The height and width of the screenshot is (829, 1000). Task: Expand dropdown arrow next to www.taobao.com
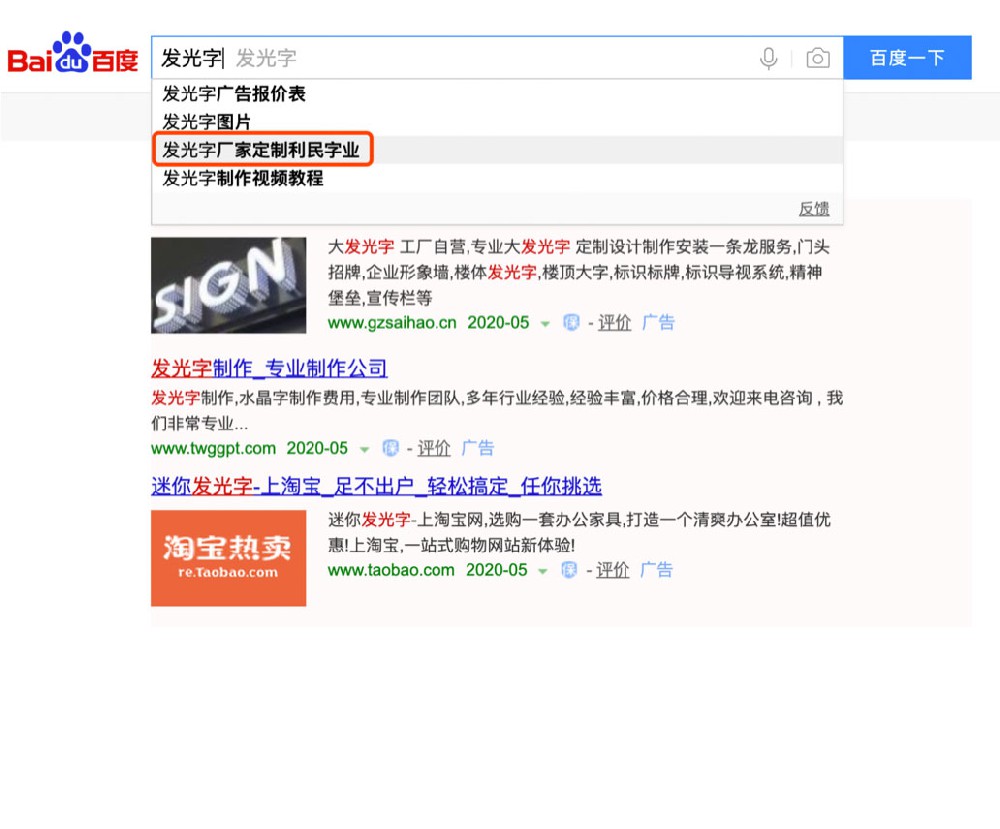click(x=543, y=571)
